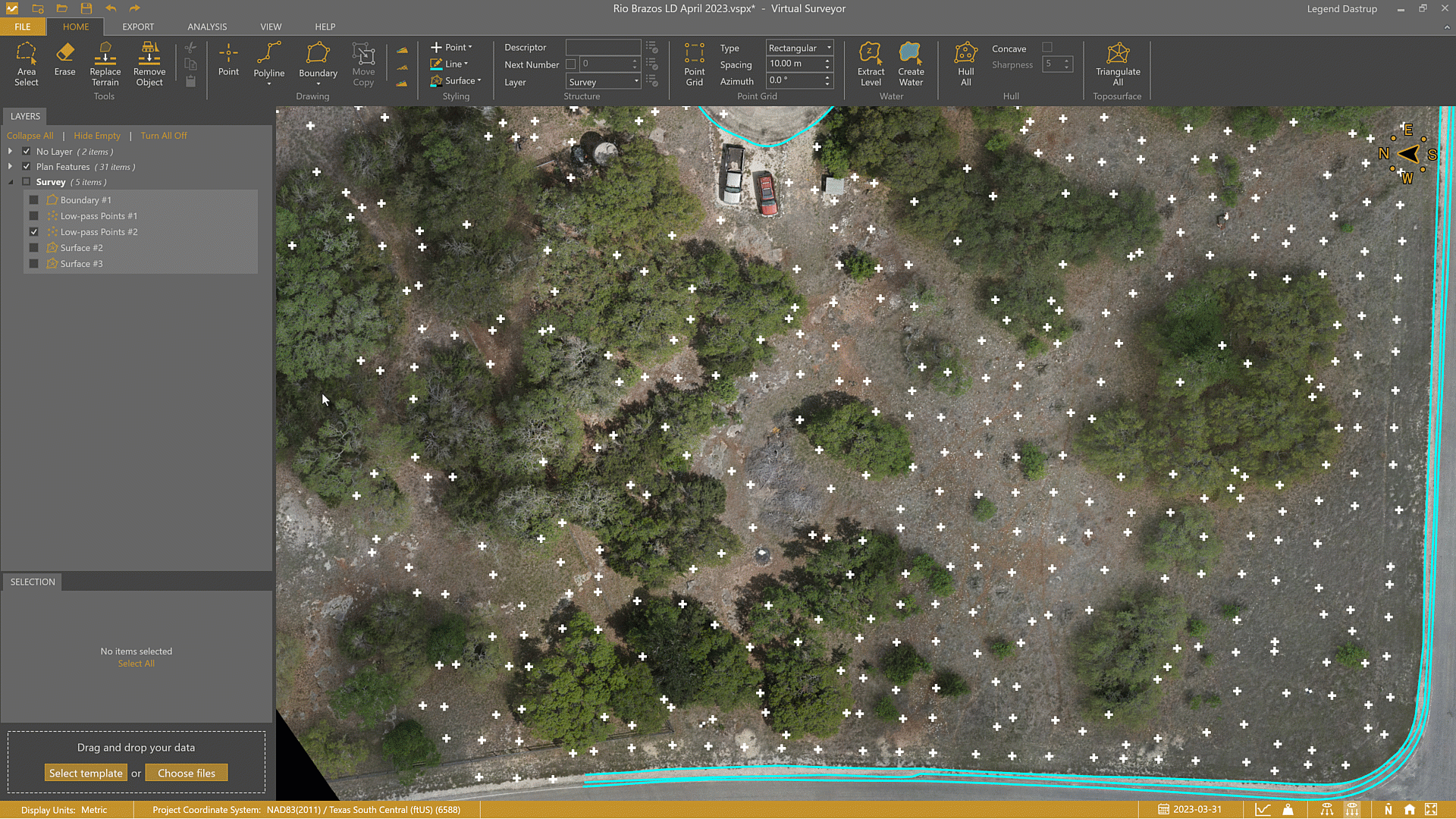1456x819 pixels.
Task: Open the Layer Survey dropdown
Action: point(604,82)
